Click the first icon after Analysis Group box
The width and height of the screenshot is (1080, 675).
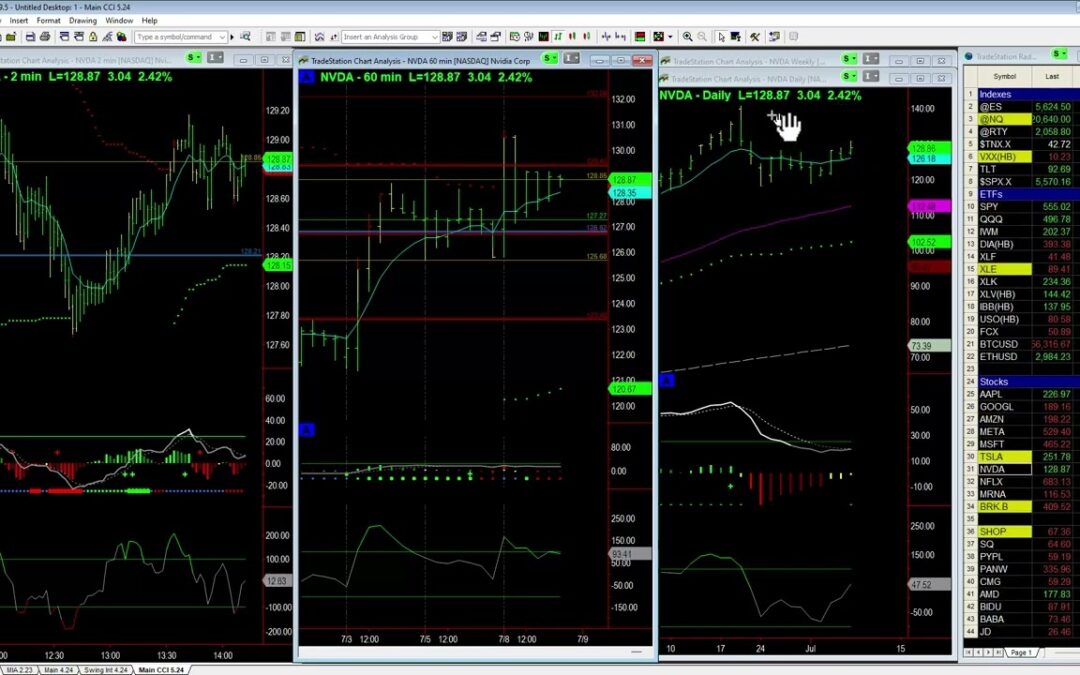(447, 37)
